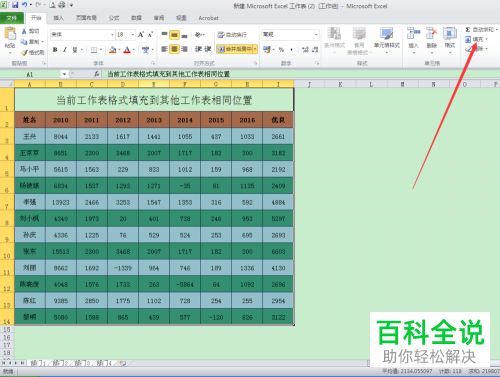Screen dimensions: 500x377
Task: Click the Fill Color paint bucket icon
Action: [x=113, y=50]
